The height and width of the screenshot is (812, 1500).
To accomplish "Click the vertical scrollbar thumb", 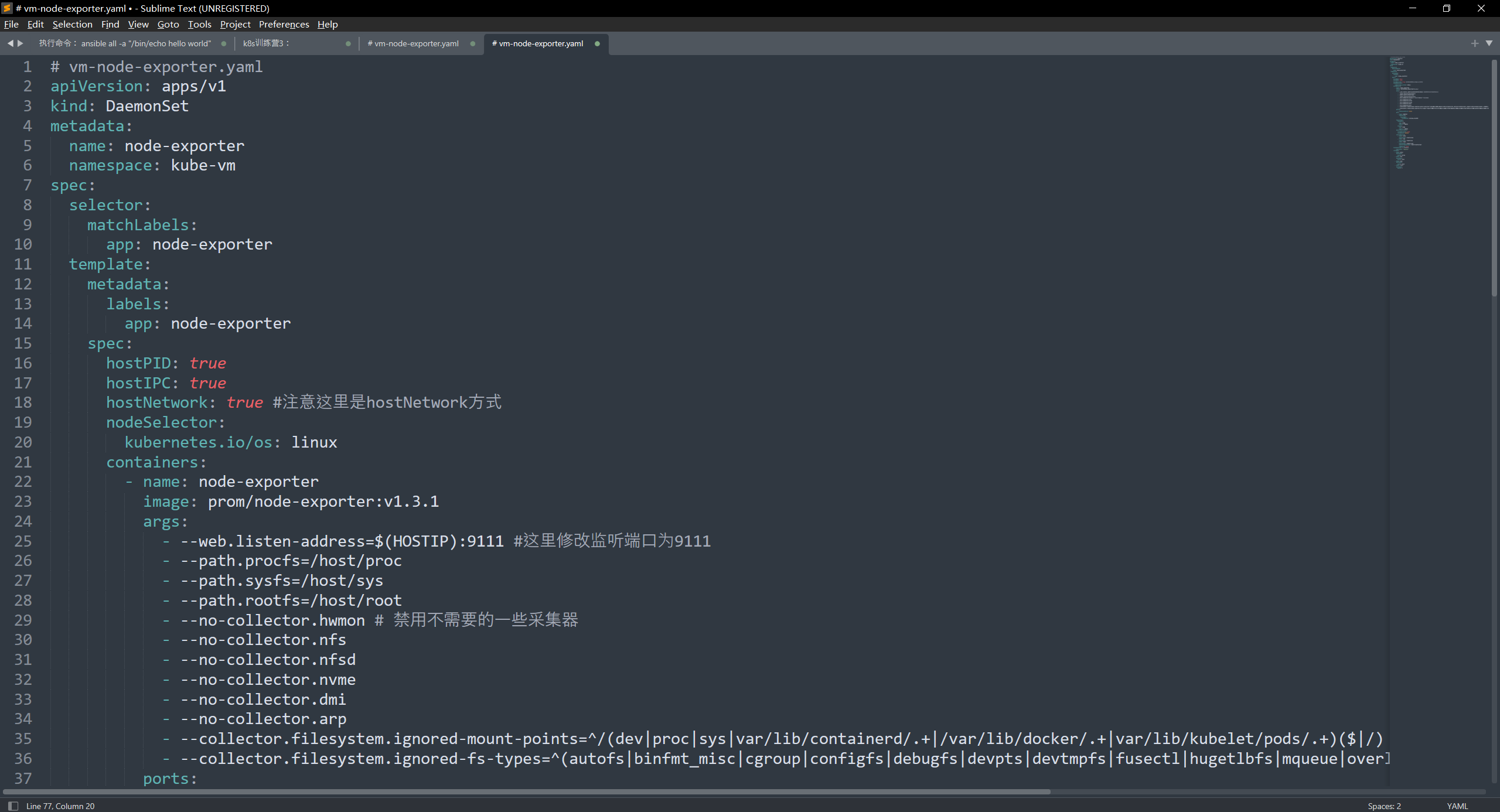I will (x=1494, y=177).
